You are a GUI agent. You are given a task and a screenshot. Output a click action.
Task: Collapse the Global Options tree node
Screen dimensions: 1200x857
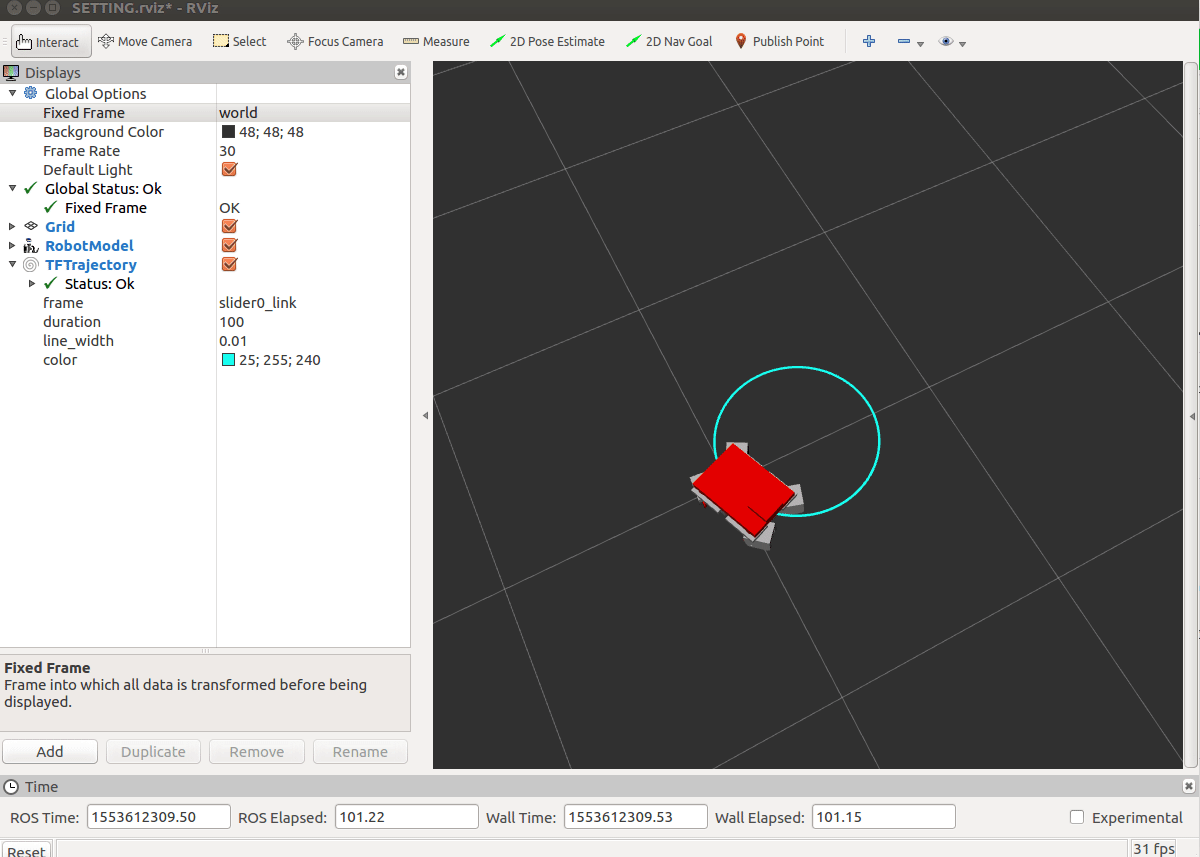pyautogui.click(x=12, y=93)
